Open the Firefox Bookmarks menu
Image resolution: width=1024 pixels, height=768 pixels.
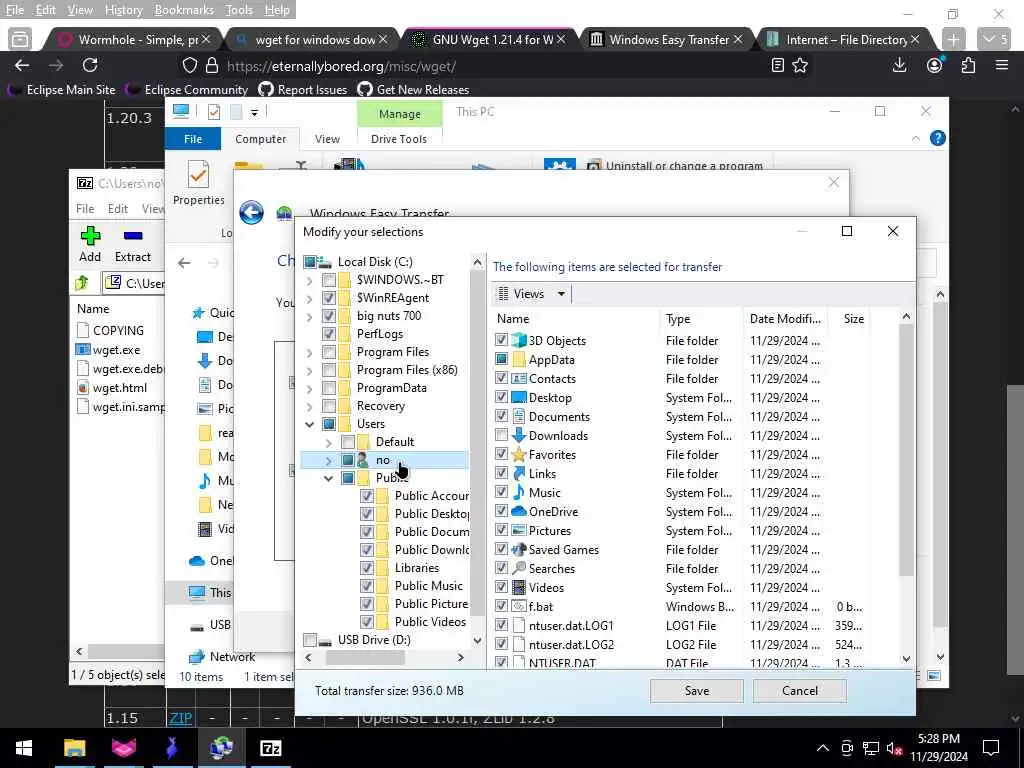pos(184,10)
